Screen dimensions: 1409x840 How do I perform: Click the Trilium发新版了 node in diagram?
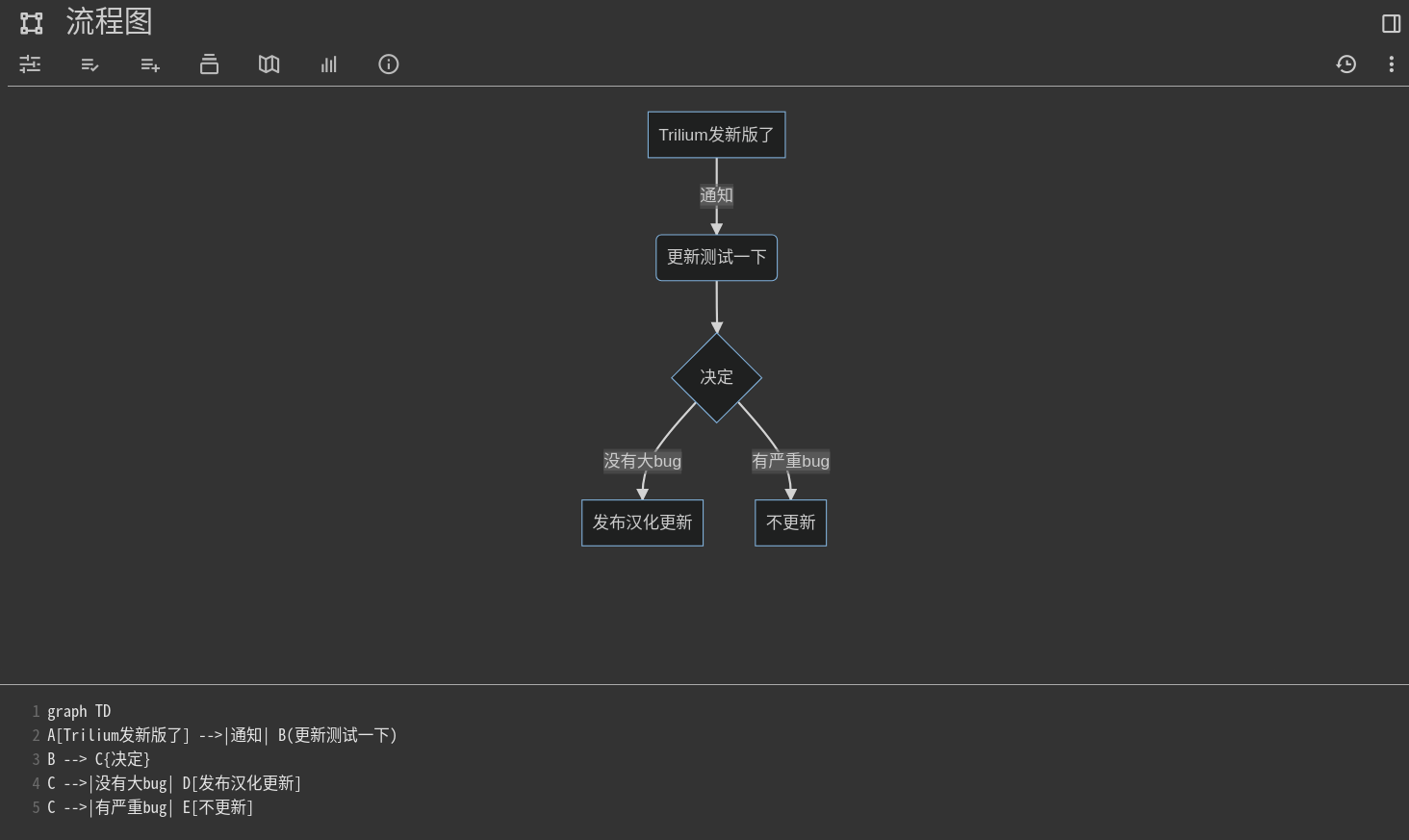pos(716,135)
